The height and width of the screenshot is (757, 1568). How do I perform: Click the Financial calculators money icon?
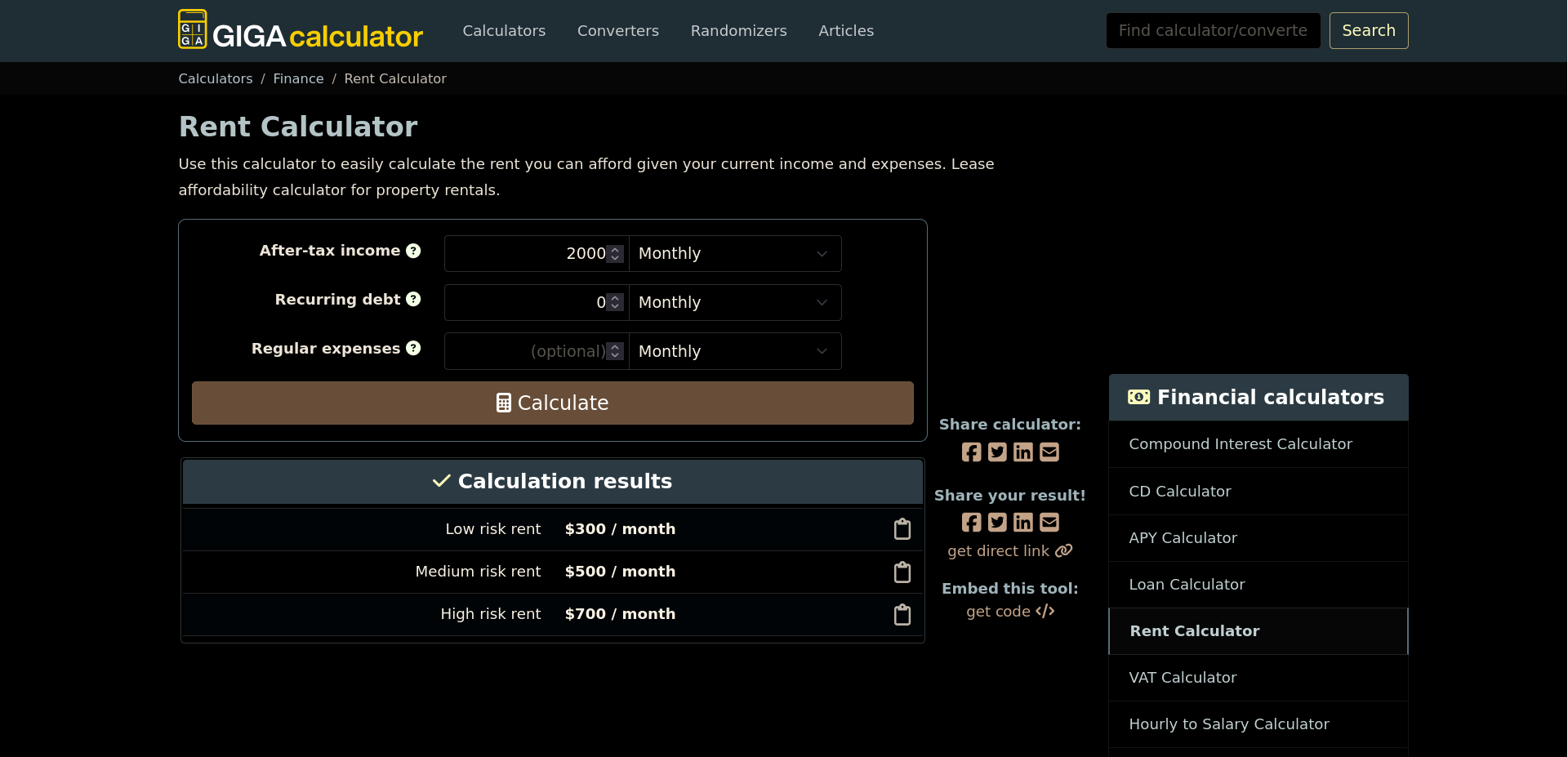pos(1138,397)
